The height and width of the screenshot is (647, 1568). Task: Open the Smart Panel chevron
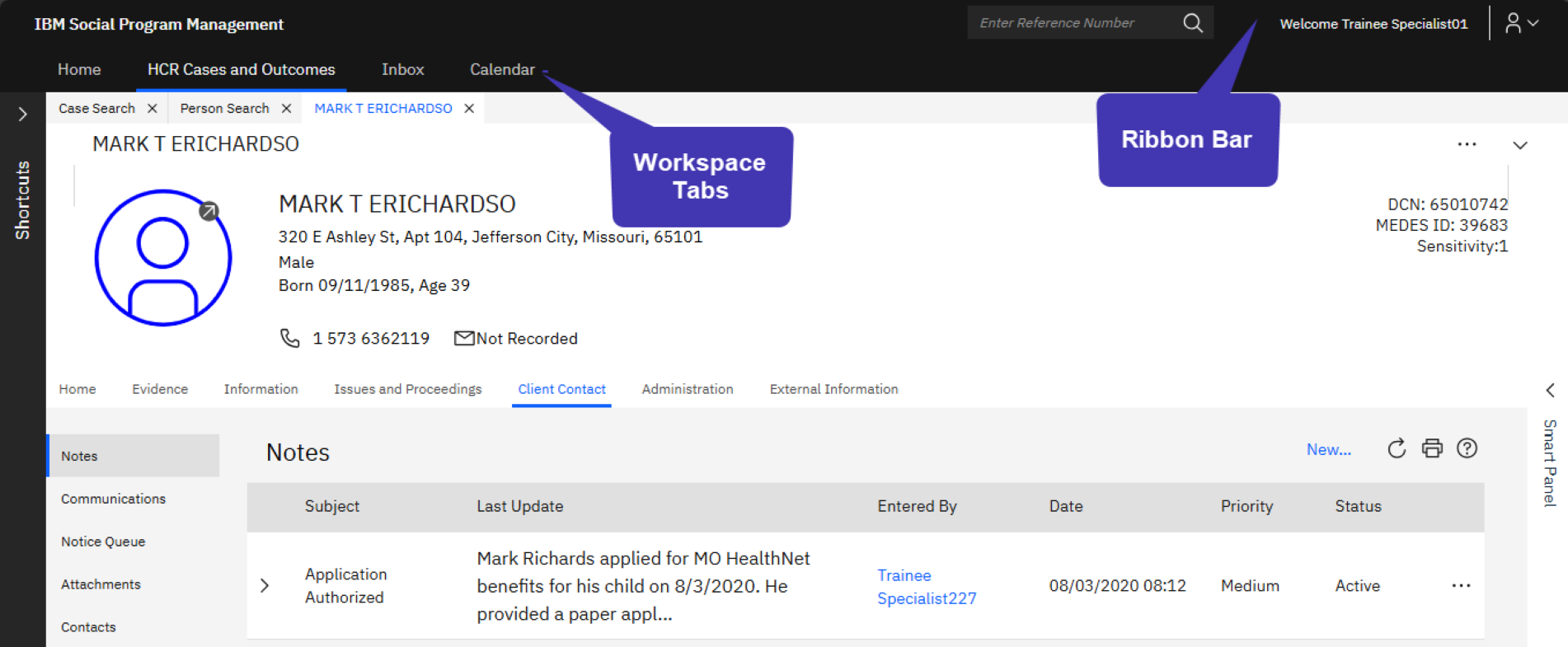pyautogui.click(x=1550, y=390)
